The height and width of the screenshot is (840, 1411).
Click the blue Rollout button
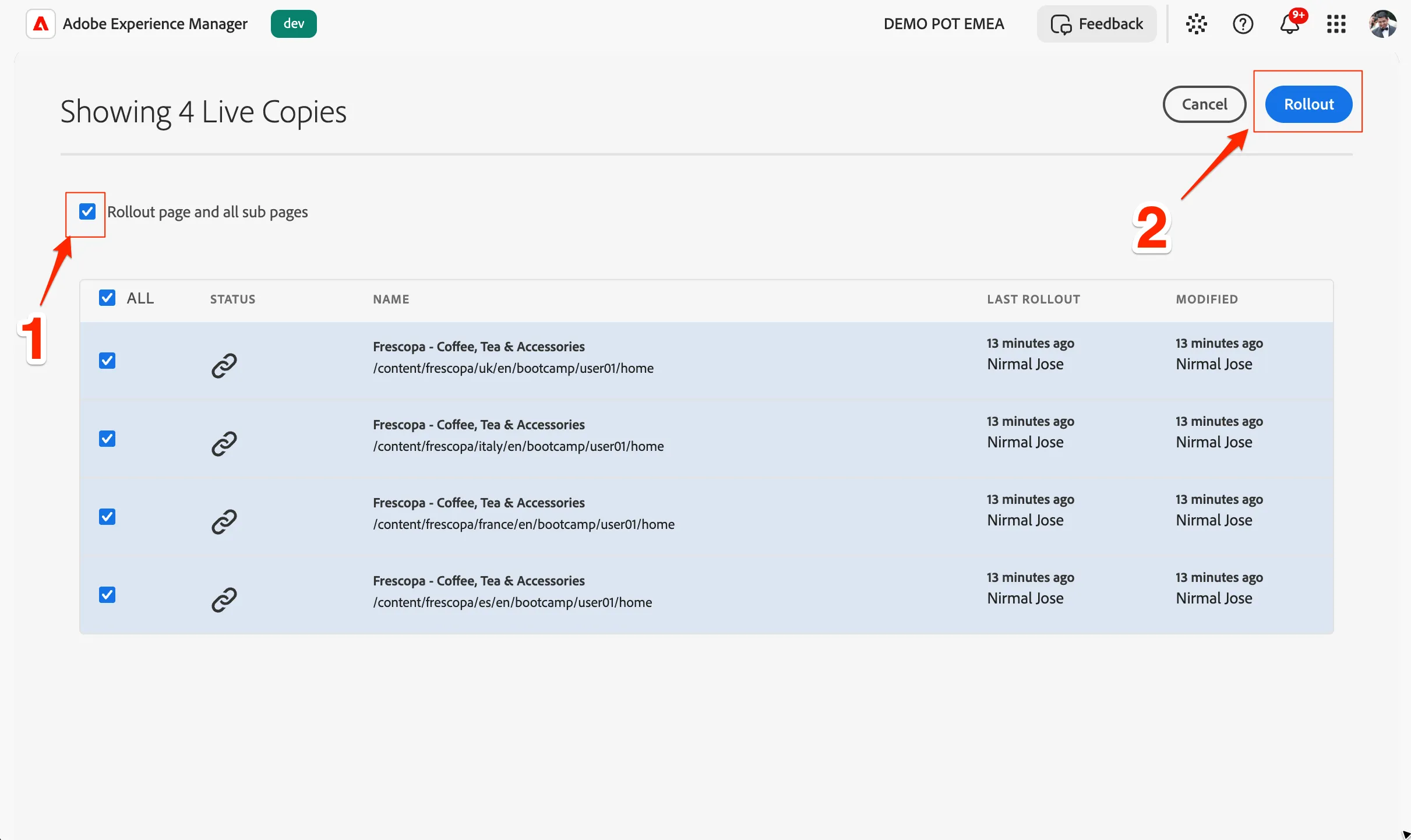(x=1308, y=104)
